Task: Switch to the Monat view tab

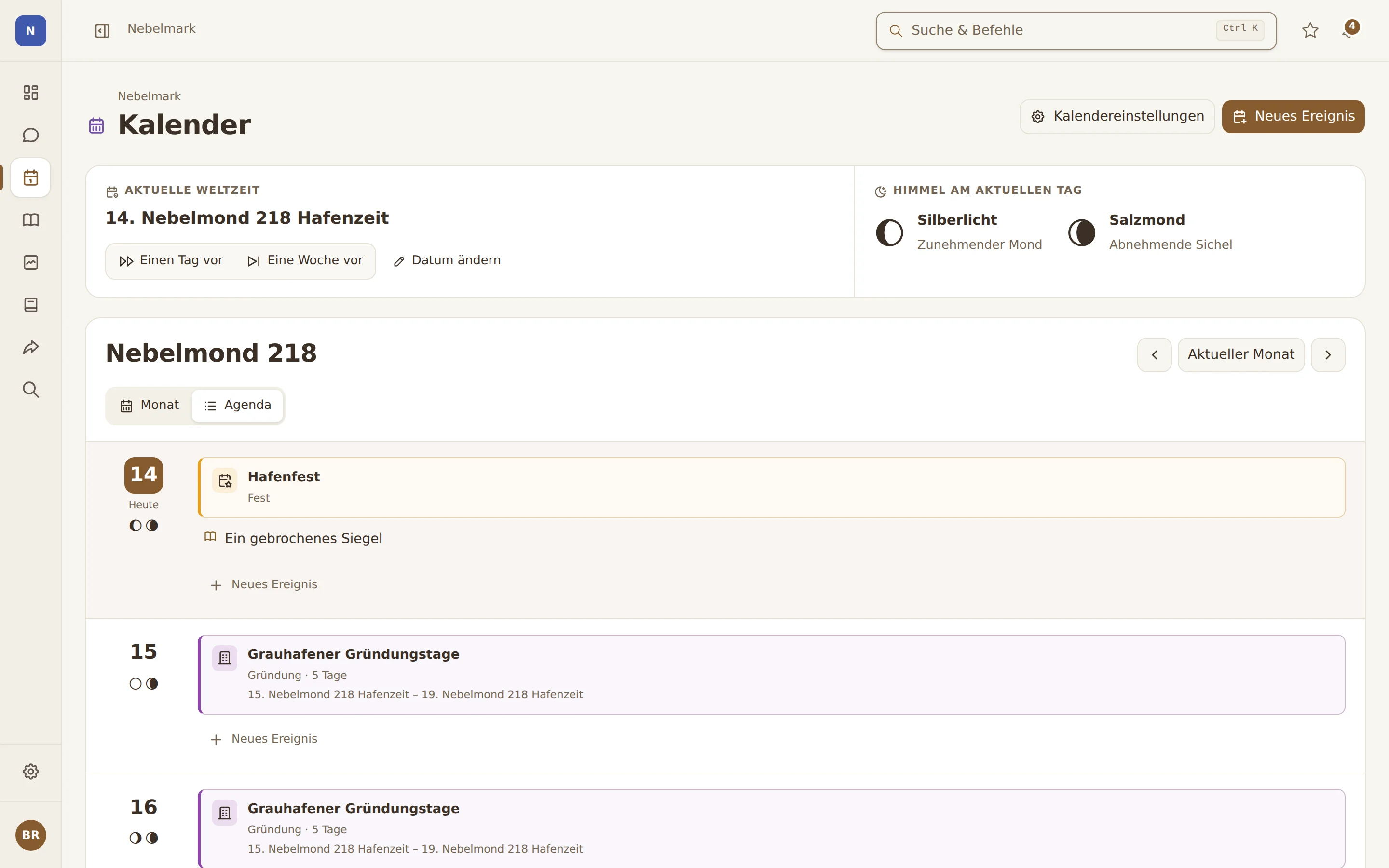Action: [149, 405]
